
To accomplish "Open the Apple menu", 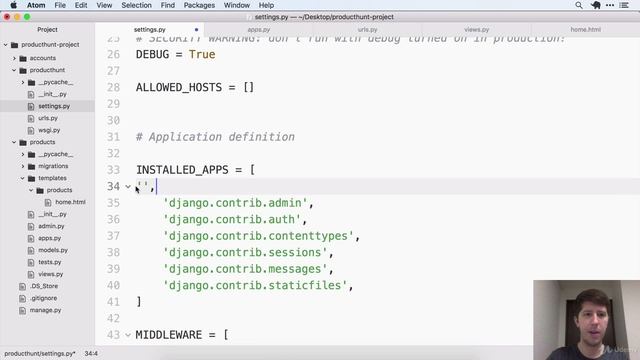I will [x=13, y=5].
